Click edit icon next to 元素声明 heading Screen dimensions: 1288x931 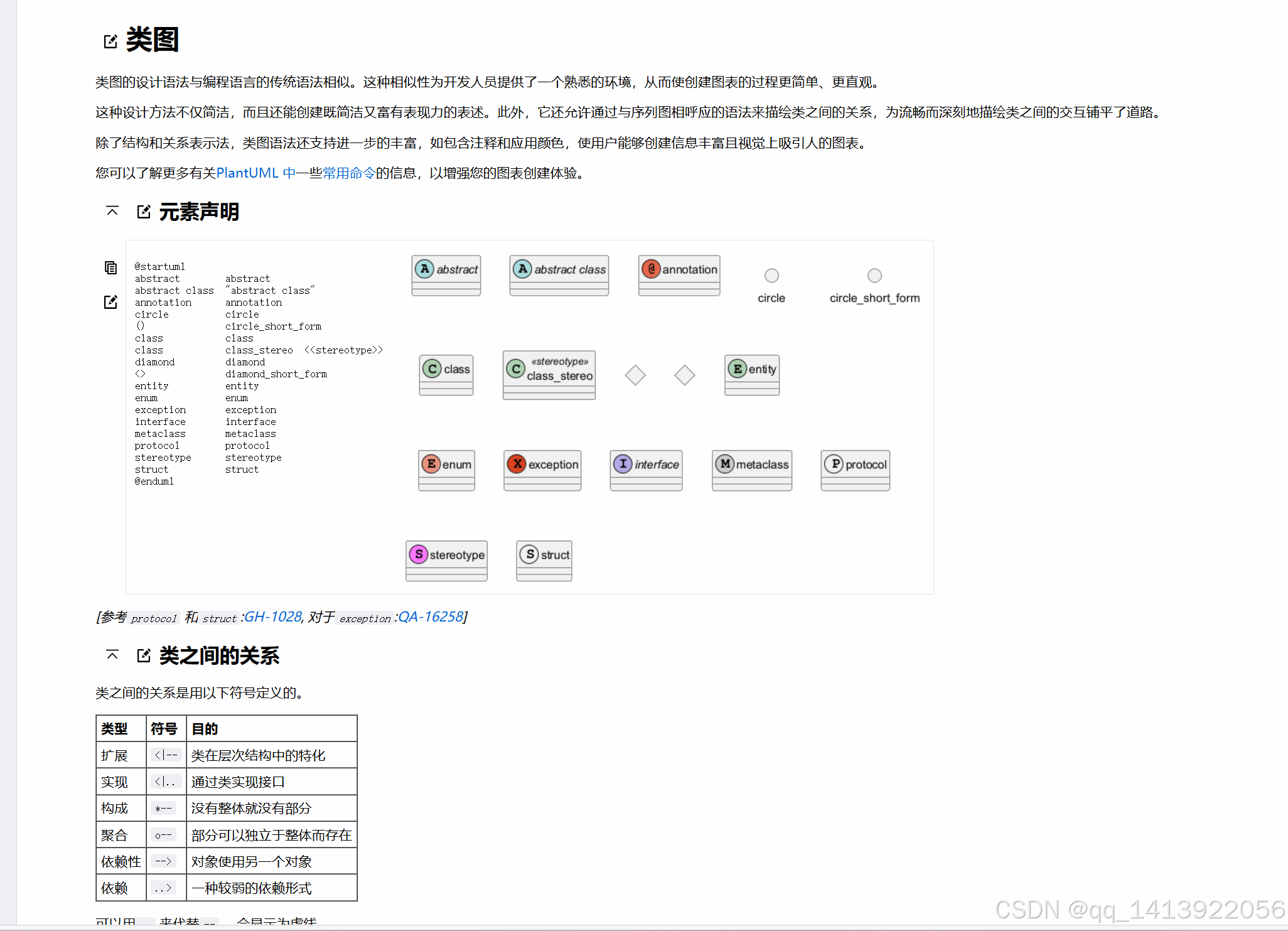coord(144,212)
